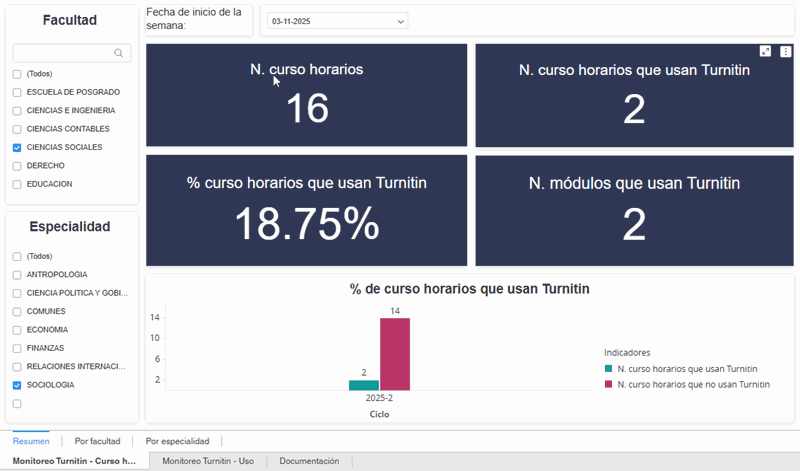Screen dimensions: 800x471
Task: Open the Monitoreo Turnitin - Uso sheet
Action: coord(208,461)
